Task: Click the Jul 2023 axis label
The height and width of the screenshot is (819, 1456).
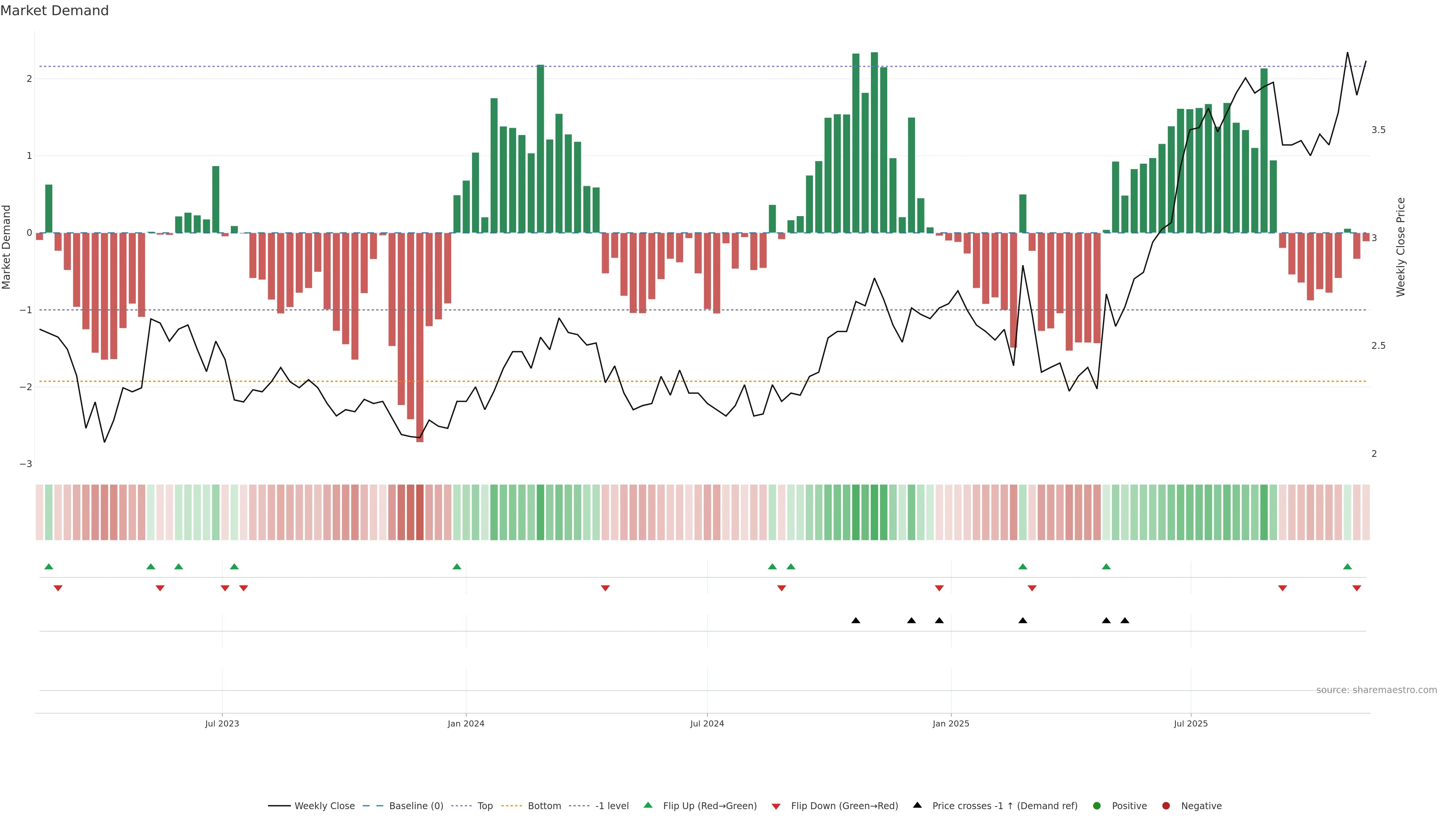Action: coord(222,723)
